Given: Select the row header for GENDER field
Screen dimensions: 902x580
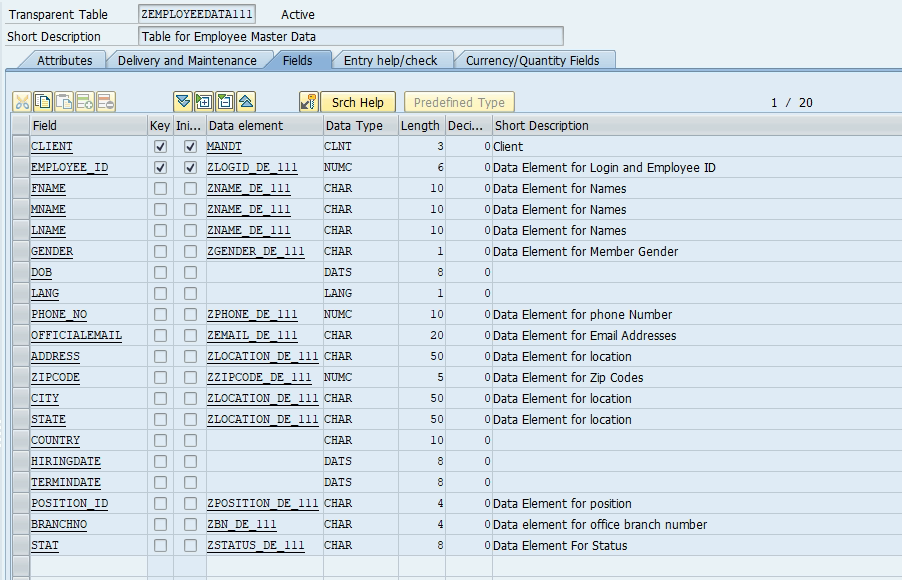Looking at the screenshot, I should (21, 251).
